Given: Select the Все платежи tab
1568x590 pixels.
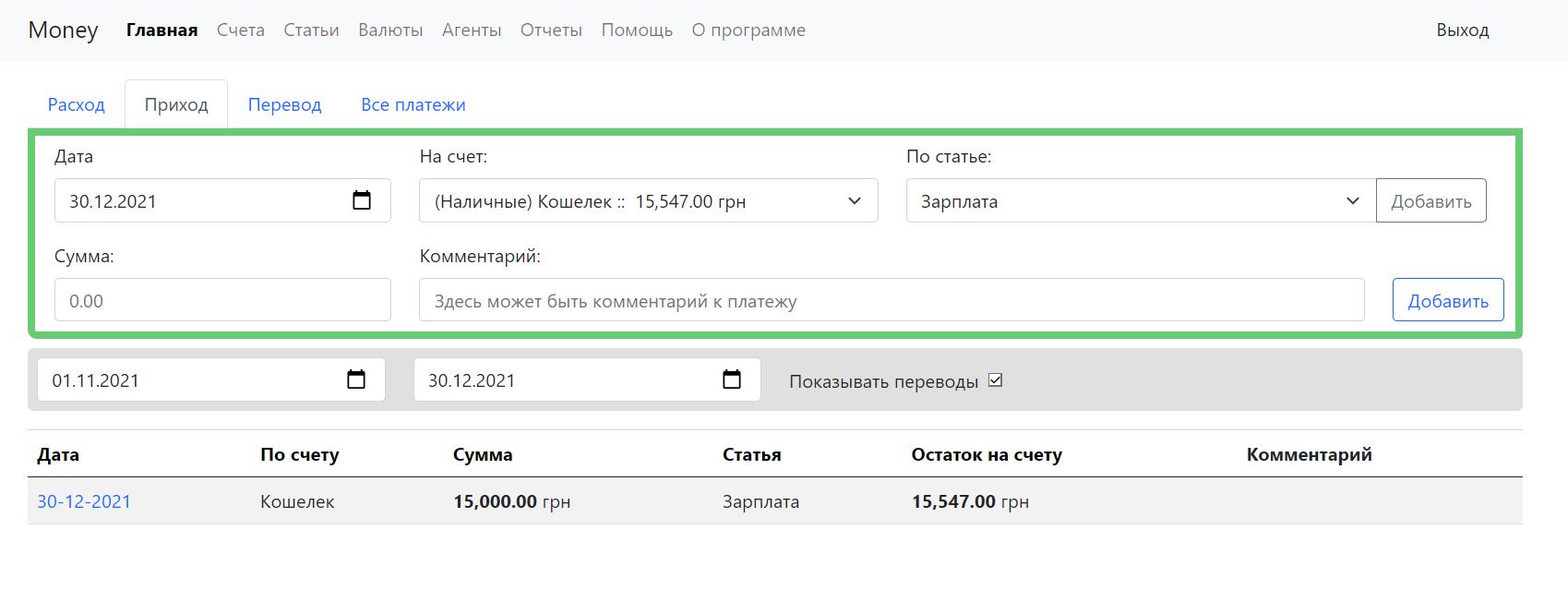Looking at the screenshot, I should 413,104.
